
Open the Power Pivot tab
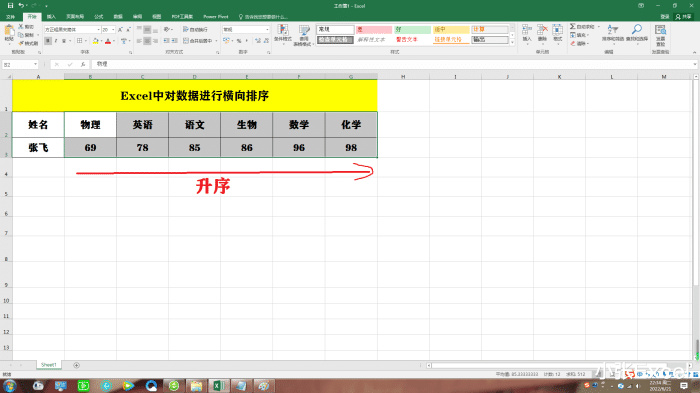[216, 17]
